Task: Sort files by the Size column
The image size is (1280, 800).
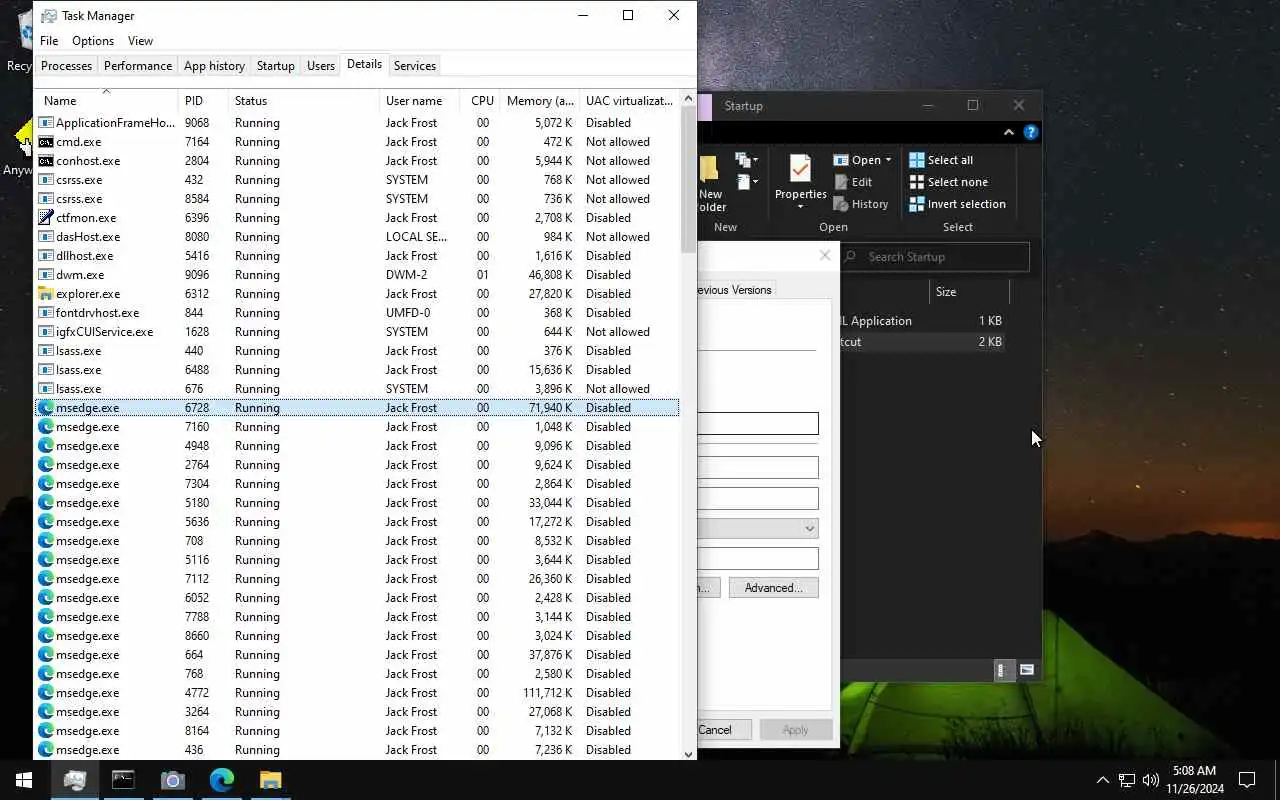Action: click(969, 292)
